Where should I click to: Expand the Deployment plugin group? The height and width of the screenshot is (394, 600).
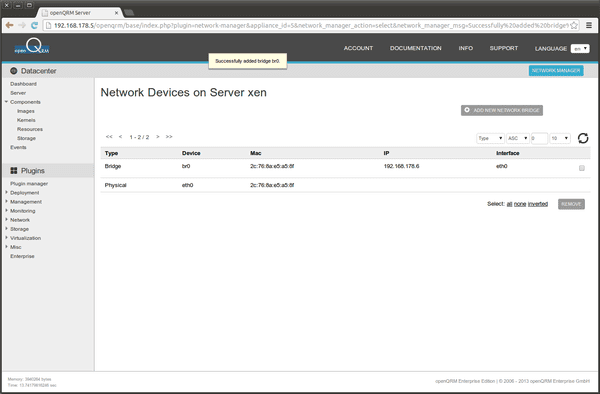6,192
